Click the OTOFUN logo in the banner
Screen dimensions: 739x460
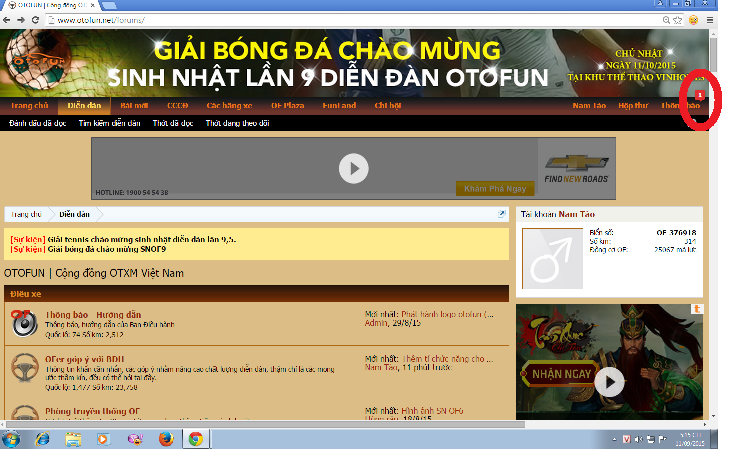coord(37,60)
